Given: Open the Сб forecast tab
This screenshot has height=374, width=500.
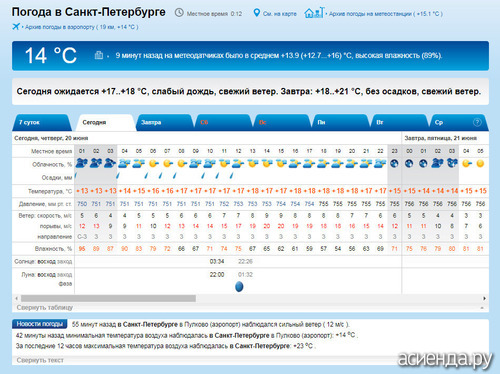Looking at the screenshot, I should [x=223, y=122].
